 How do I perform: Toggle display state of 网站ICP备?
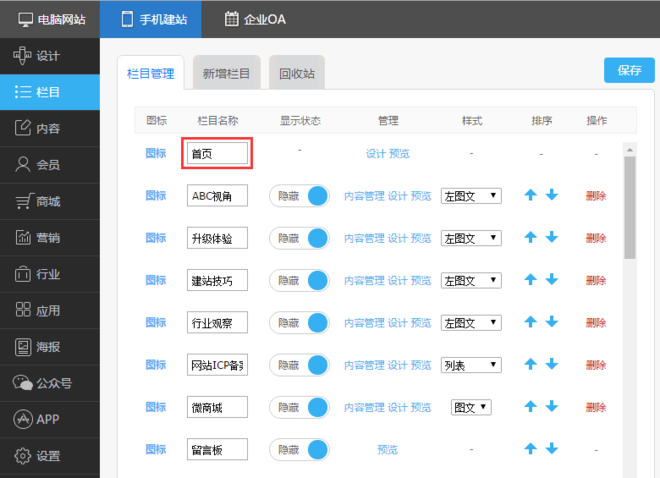coord(299,365)
